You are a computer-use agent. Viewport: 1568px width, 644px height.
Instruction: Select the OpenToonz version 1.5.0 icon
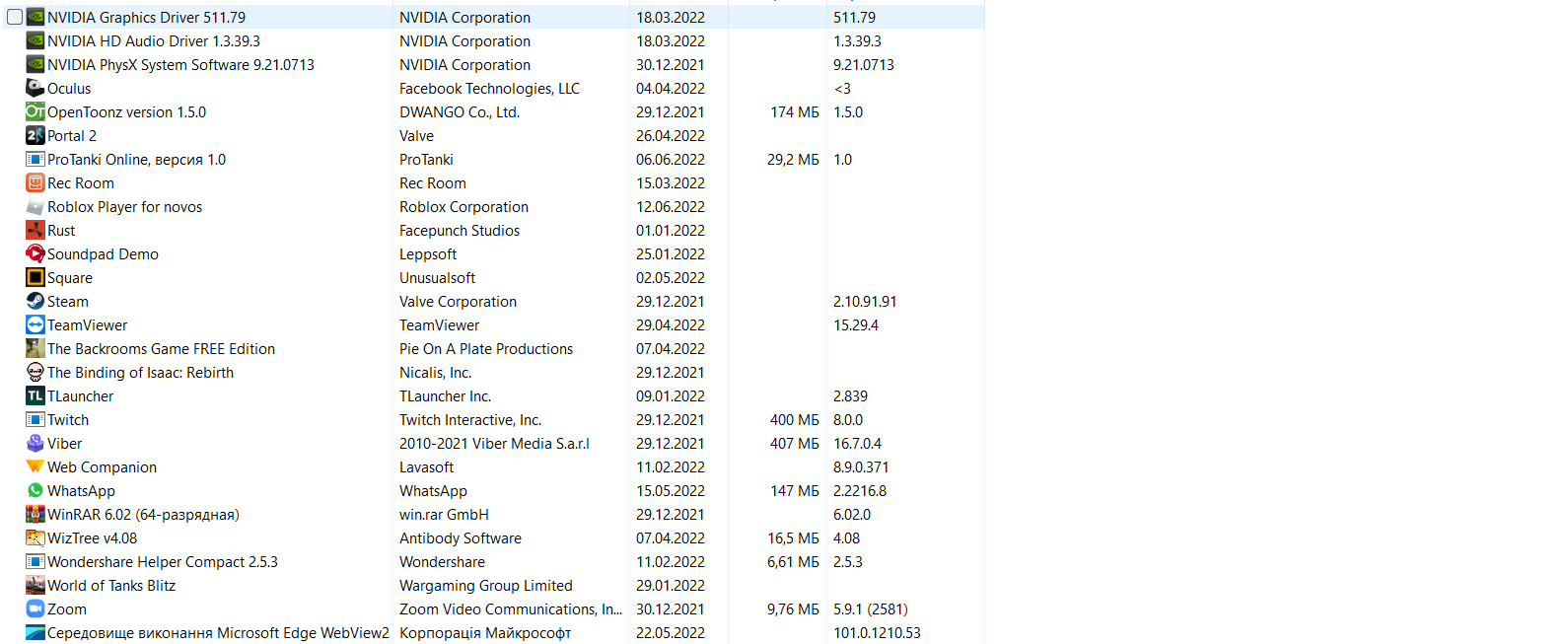click(36, 111)
